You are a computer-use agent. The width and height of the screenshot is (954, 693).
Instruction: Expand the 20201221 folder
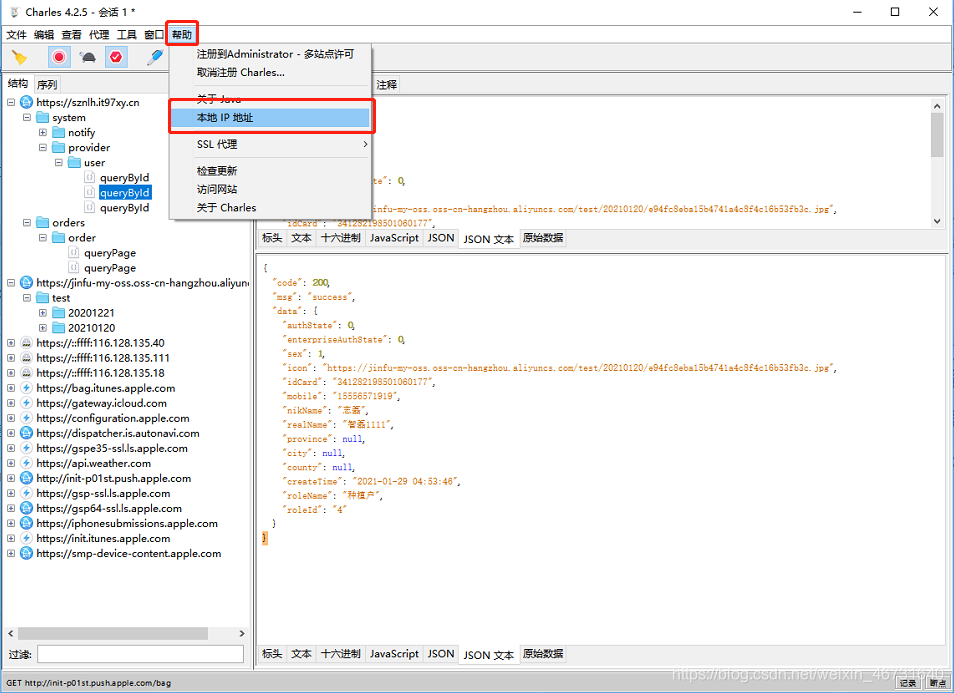click(x=43, y=313)
